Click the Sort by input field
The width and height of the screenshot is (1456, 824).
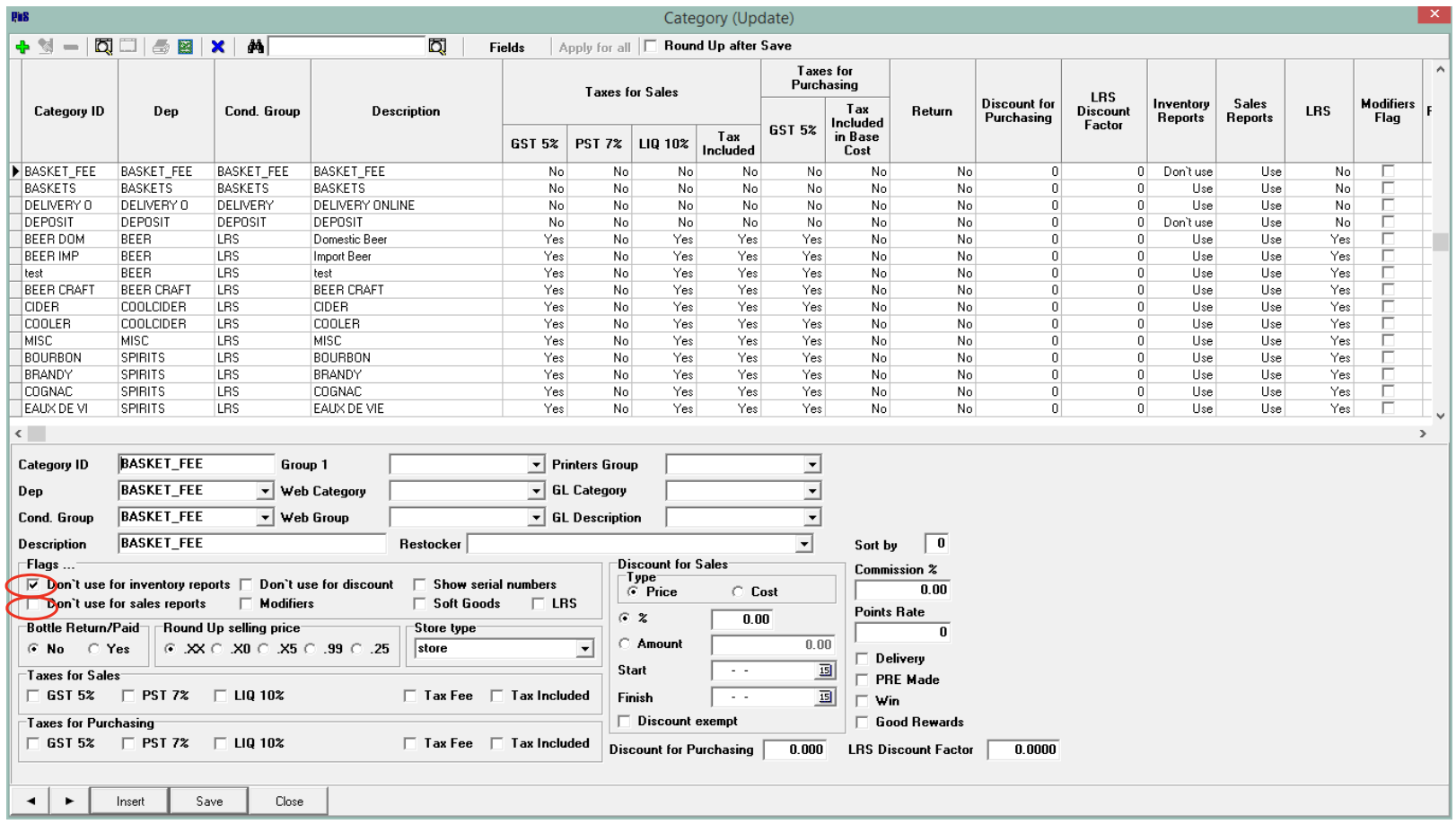[x=935, y=543]
